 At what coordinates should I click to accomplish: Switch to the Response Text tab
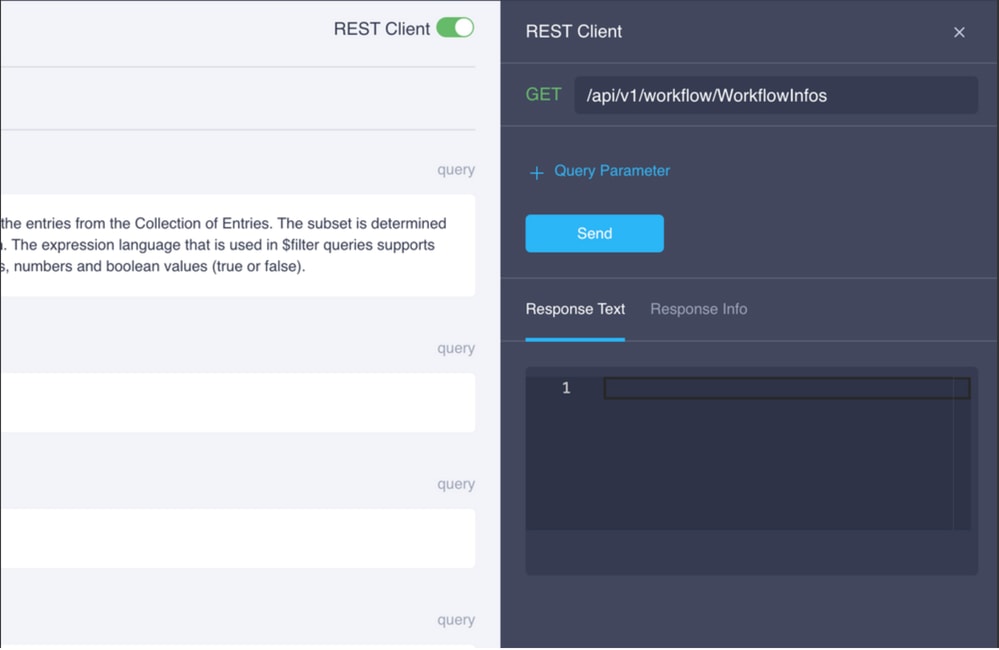point(575,309)
